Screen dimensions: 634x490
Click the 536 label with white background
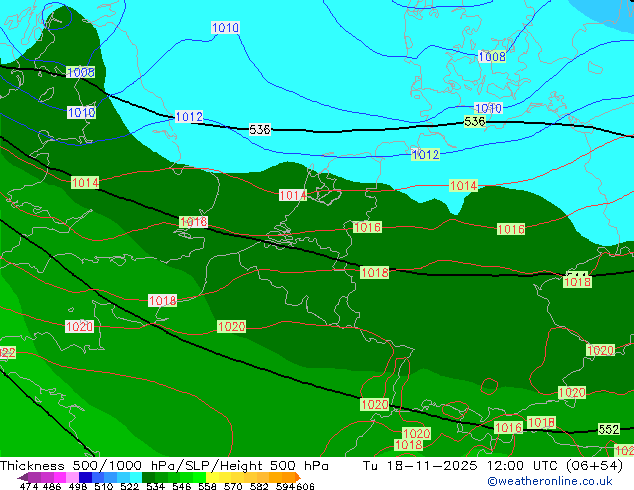[260, 129]
